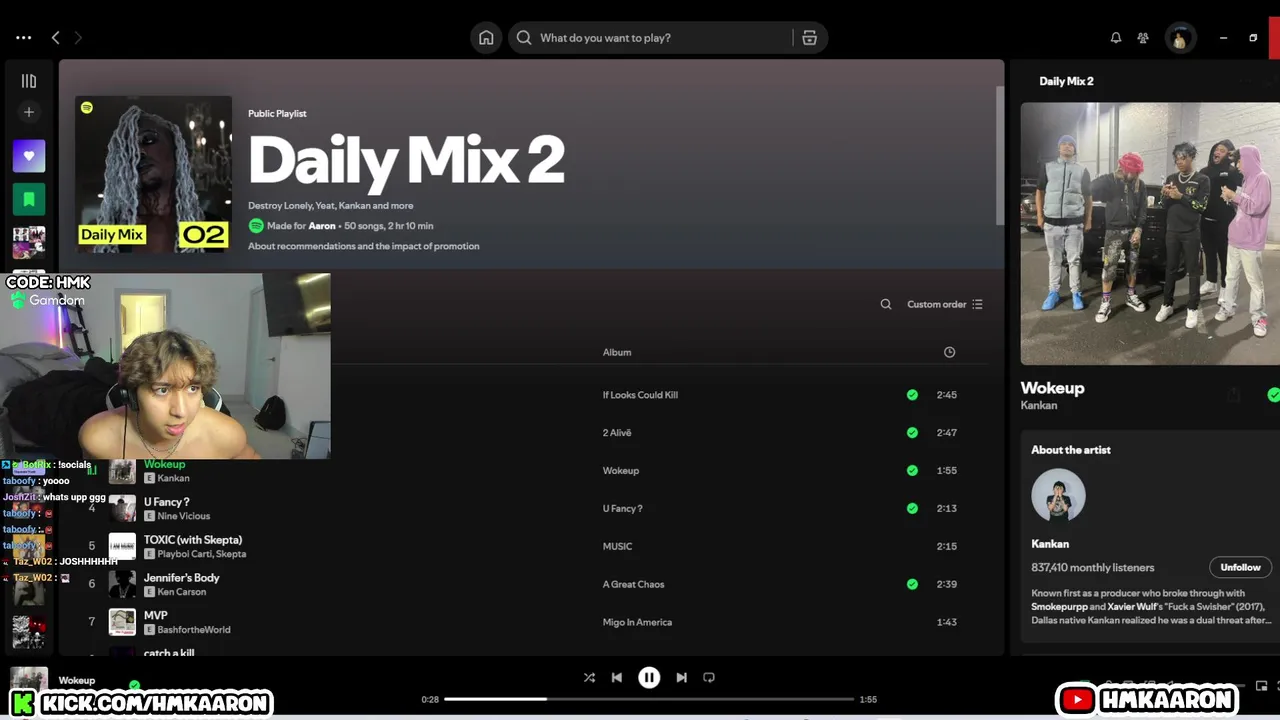Viewport: 1280px width, 720px height.
Task: Open the album A Great Chaos
Action: tap(633, 584)
